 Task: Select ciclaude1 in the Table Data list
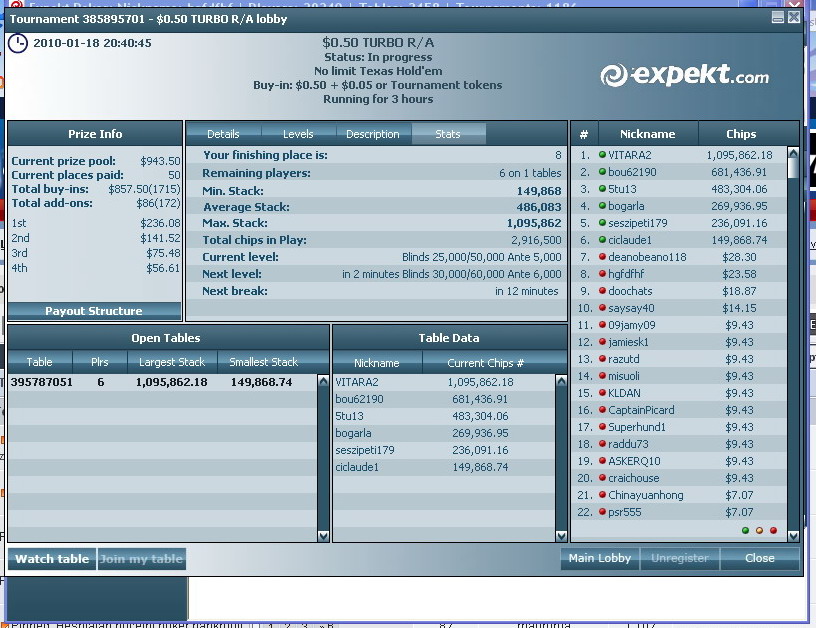(444, 467)
